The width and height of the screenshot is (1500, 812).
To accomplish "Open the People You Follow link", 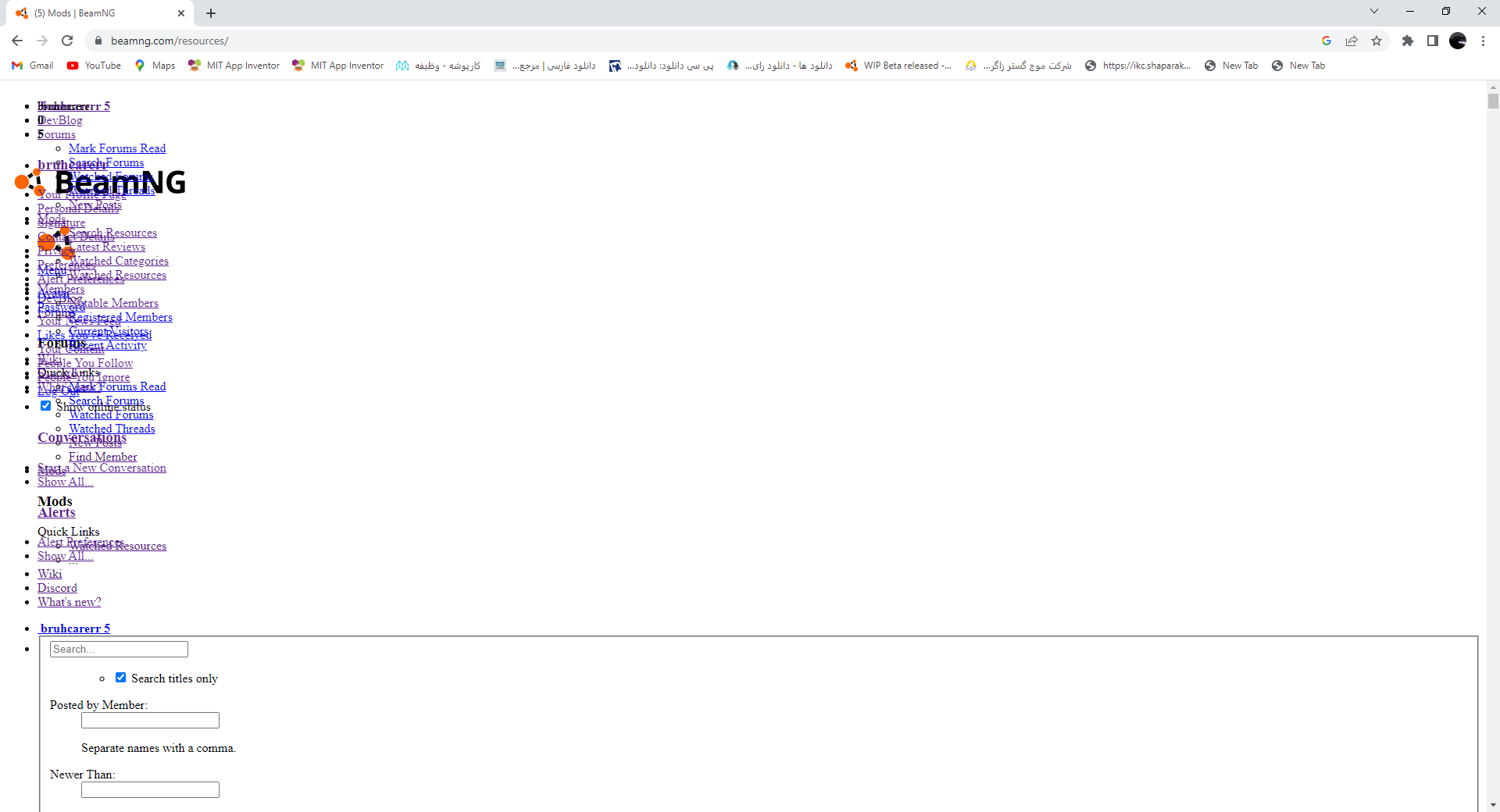I will pyautogui.click(x=85, y=363).
